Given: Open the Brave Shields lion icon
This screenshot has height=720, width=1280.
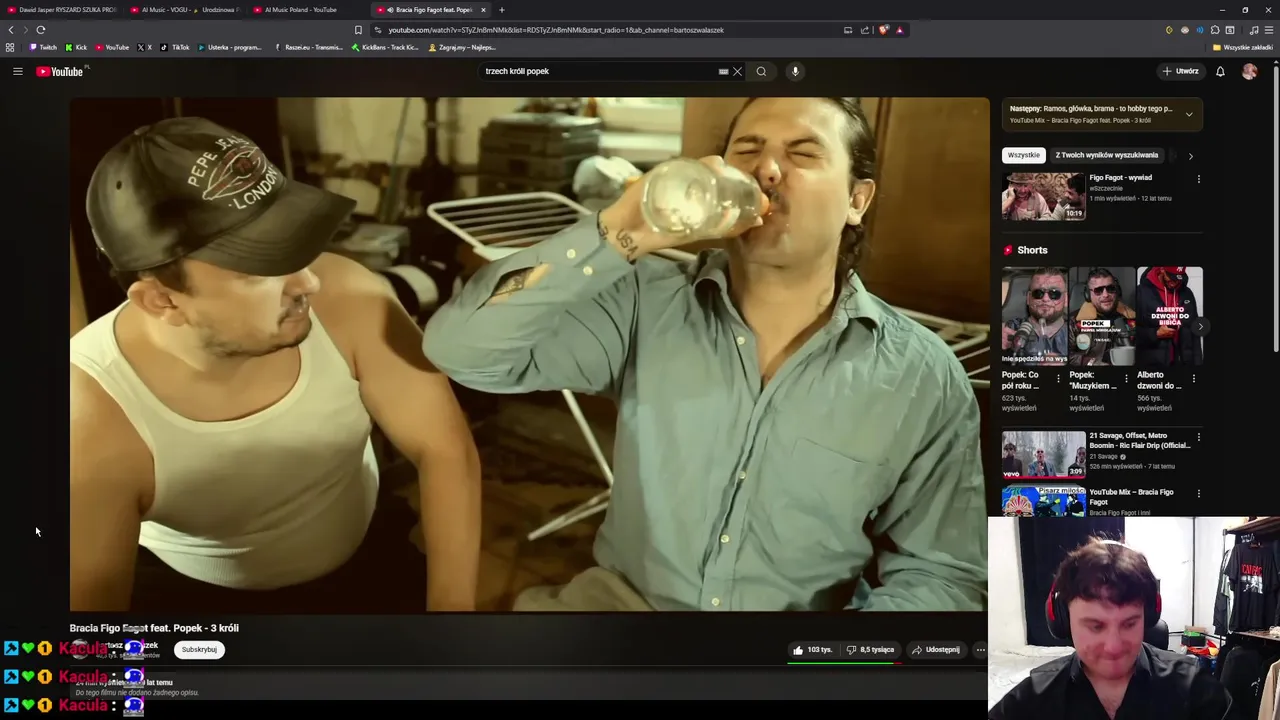Looking at the screenshot, I should [x=883, y=30].
